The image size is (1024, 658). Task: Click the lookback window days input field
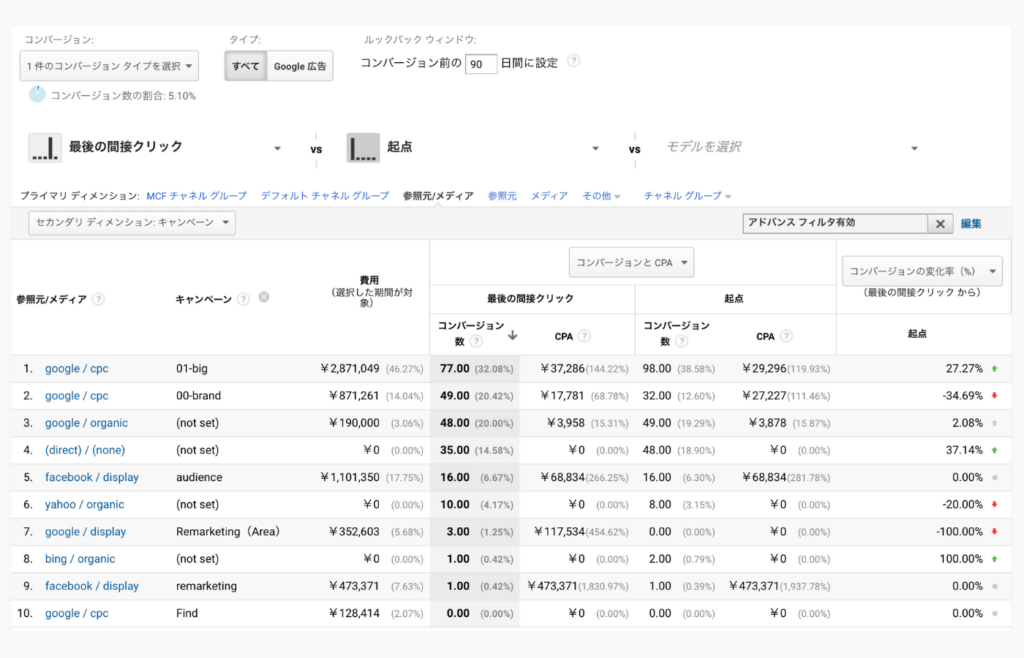pyautogui.click(x=481, y=64)
